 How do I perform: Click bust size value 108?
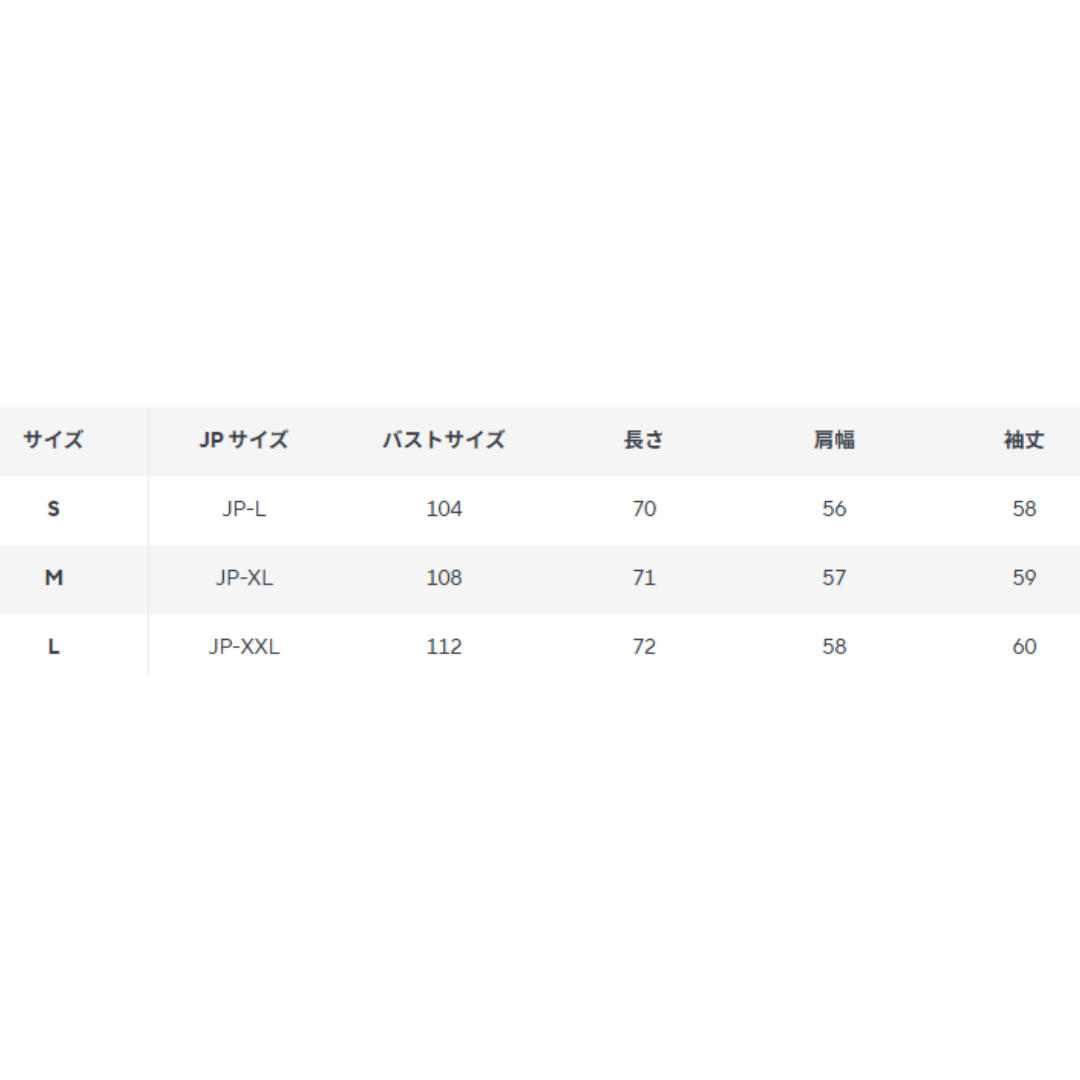pos(444,578)
